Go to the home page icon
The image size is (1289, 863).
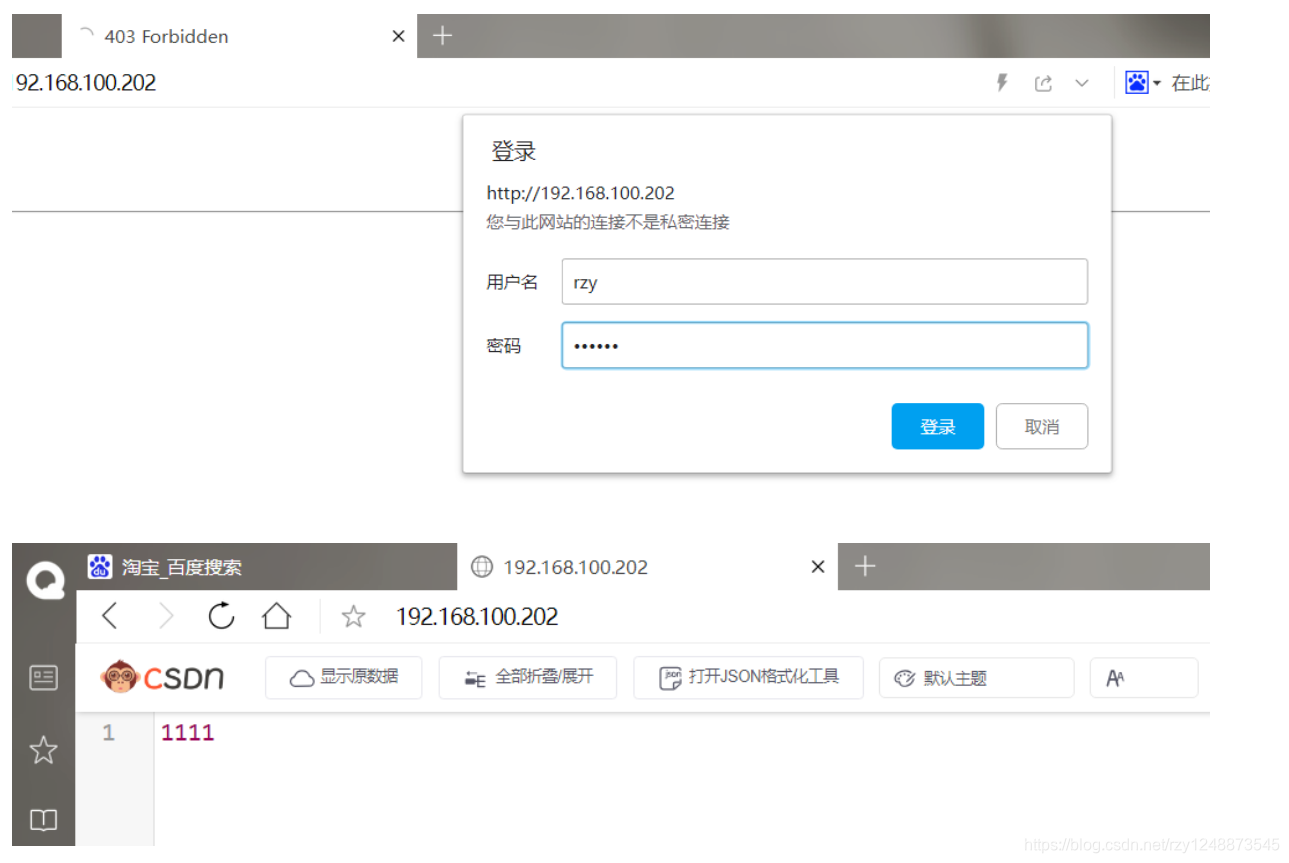pos(277,616)
